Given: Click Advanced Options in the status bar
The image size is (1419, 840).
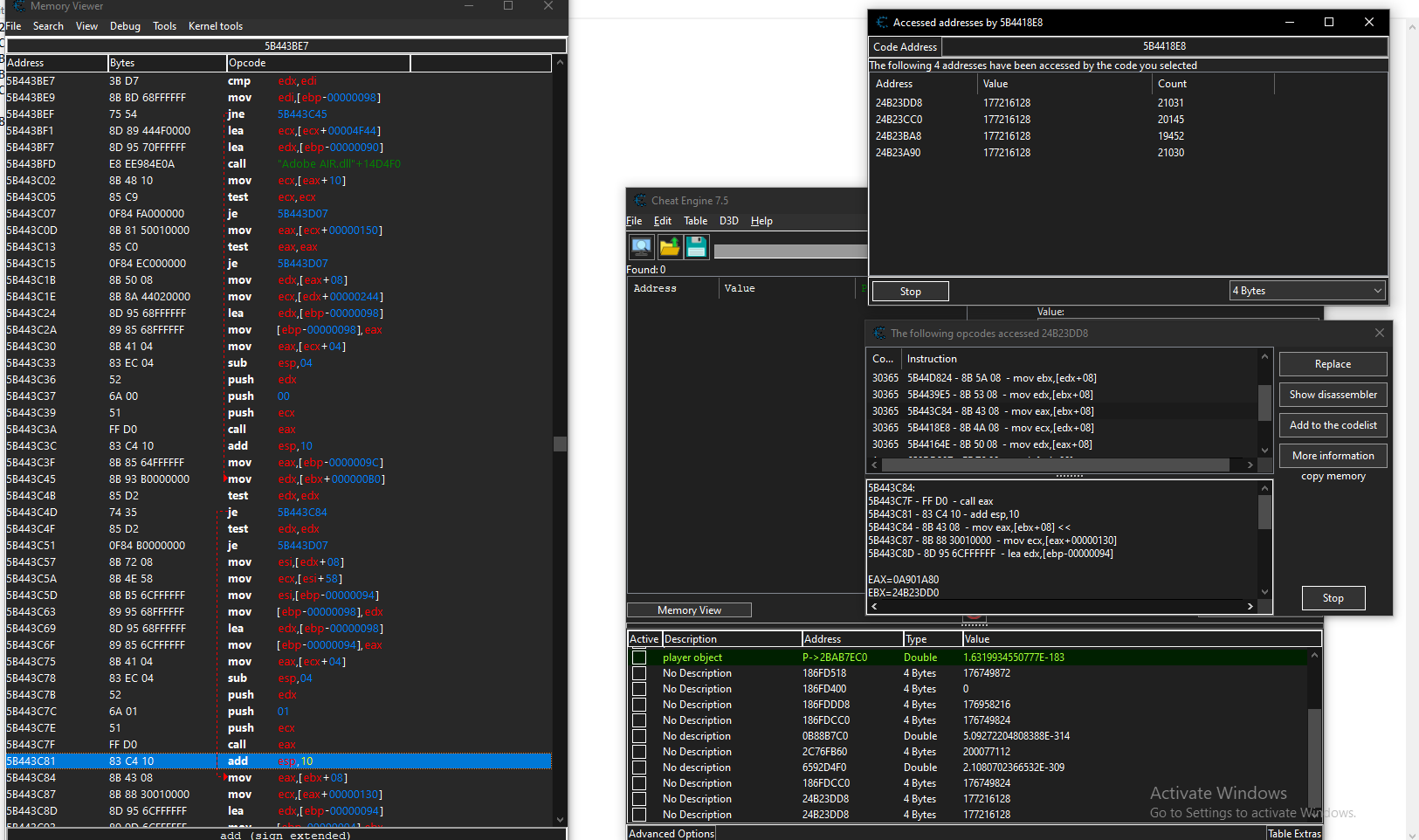Looking at the screenshot, I should click(x=672, y=834).
